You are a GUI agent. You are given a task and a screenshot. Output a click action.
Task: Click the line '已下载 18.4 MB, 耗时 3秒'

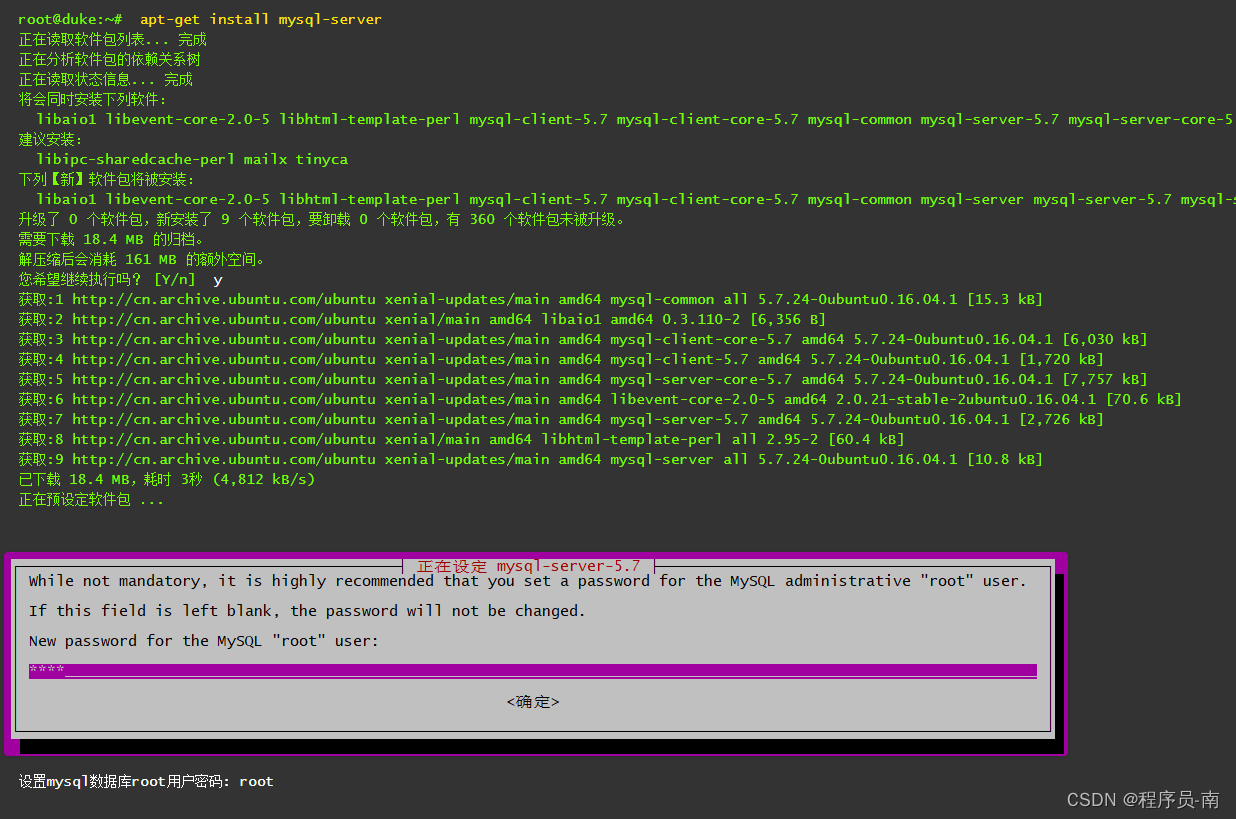coord(166,479)
